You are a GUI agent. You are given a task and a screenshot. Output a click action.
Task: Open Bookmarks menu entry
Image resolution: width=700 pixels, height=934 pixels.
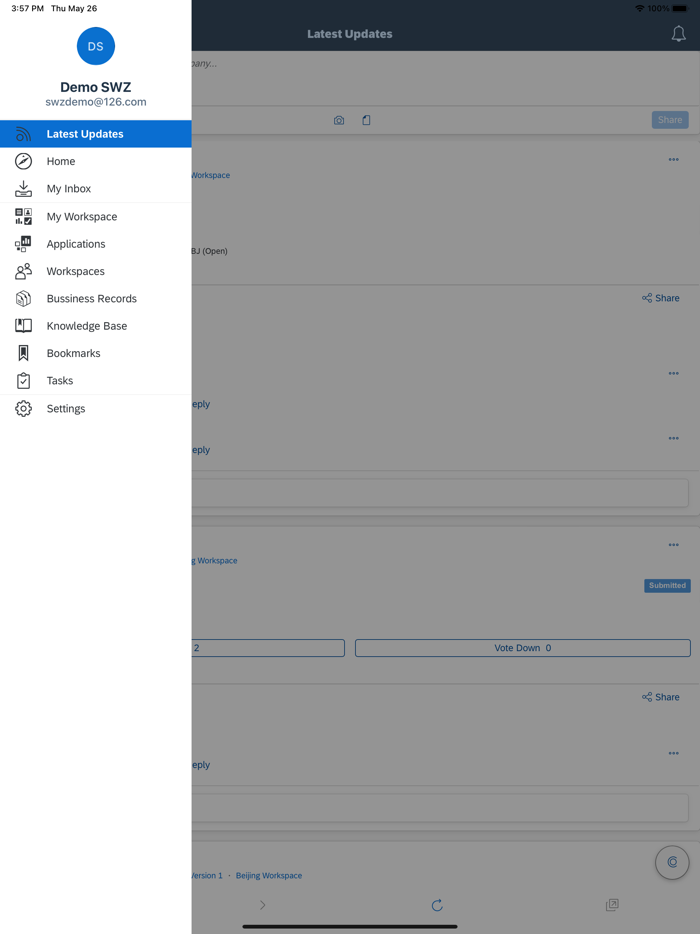click(x=95, y=354)
